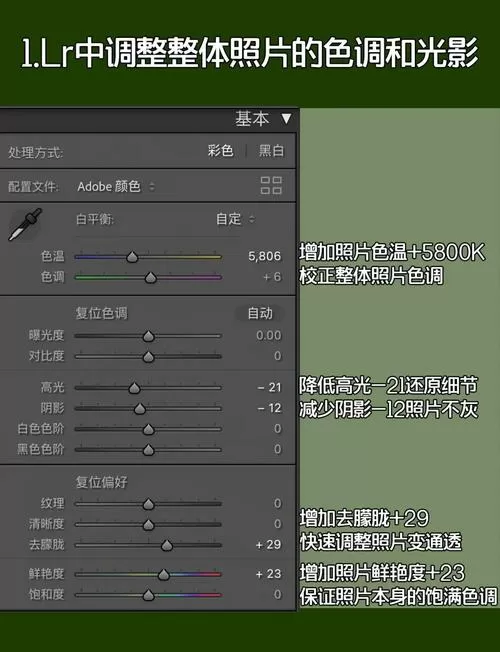Click the 白色色阶 slider handle

click(x=149, y=429)
